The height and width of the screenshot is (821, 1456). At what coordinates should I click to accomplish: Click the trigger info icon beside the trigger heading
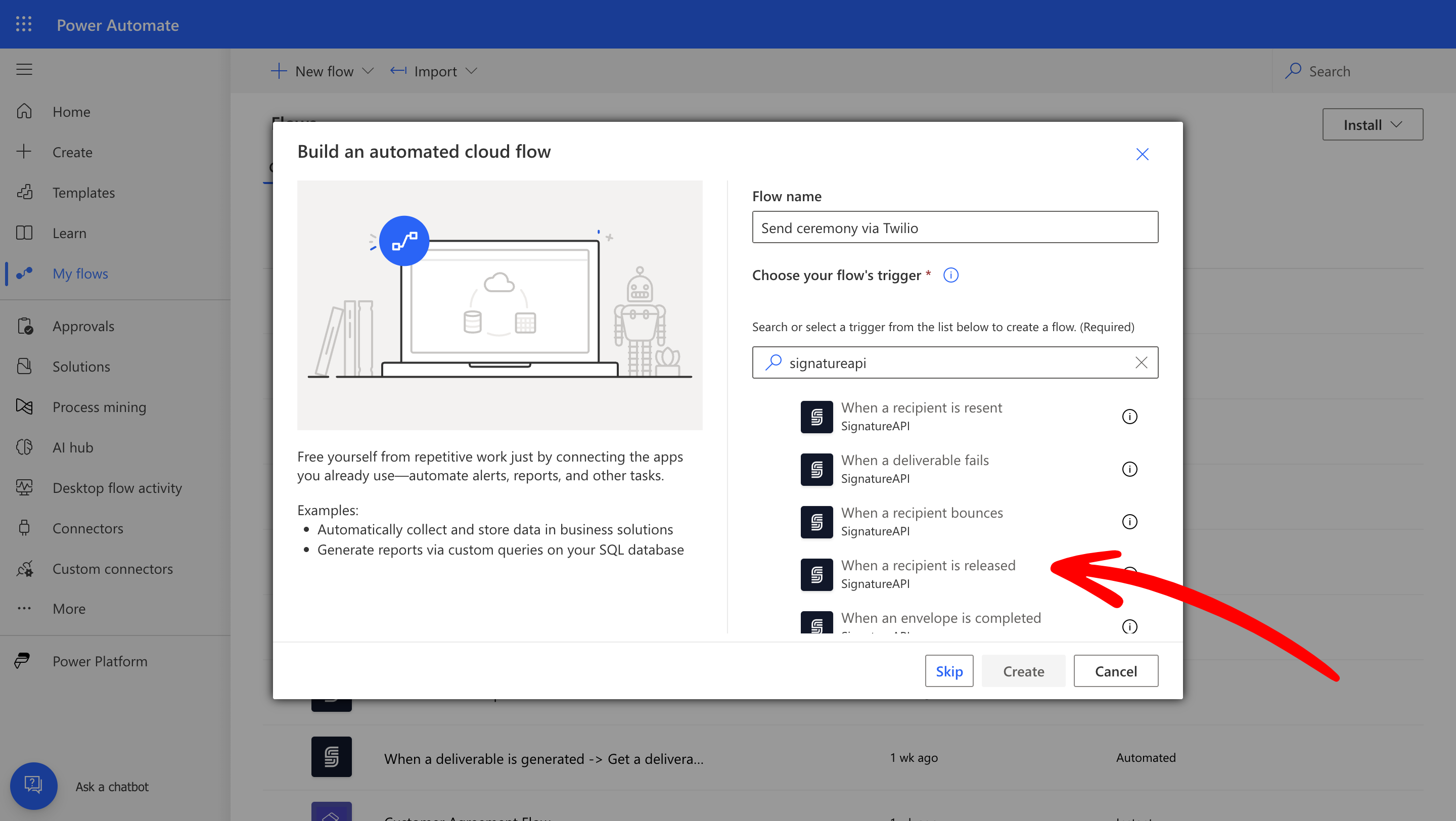(950, 275)
